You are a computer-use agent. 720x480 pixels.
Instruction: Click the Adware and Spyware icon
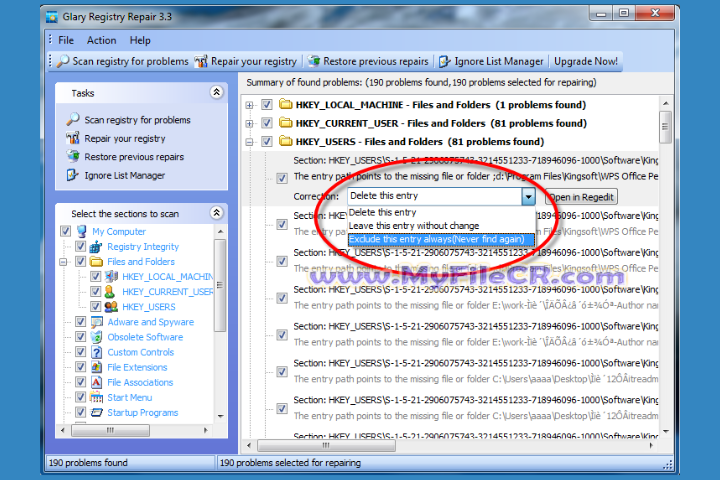coord(96,322)
